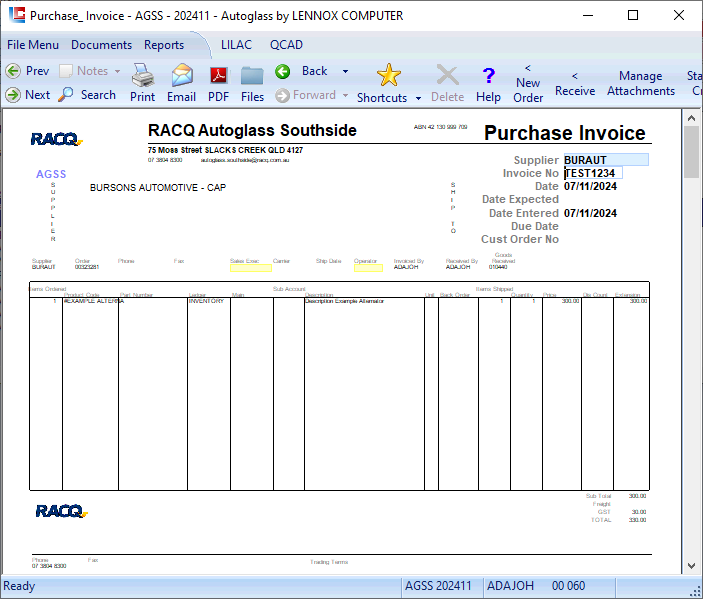703x599 pixels.
Task: Click the AGSS branch label
Action: coord(51,174)
